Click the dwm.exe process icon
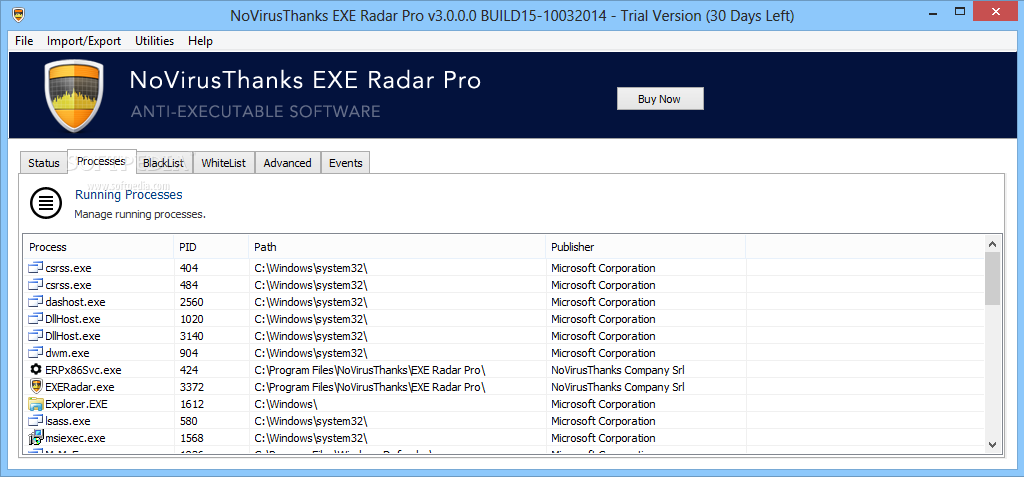This screenshot has height=477, width=1024. tap(35, 353)
